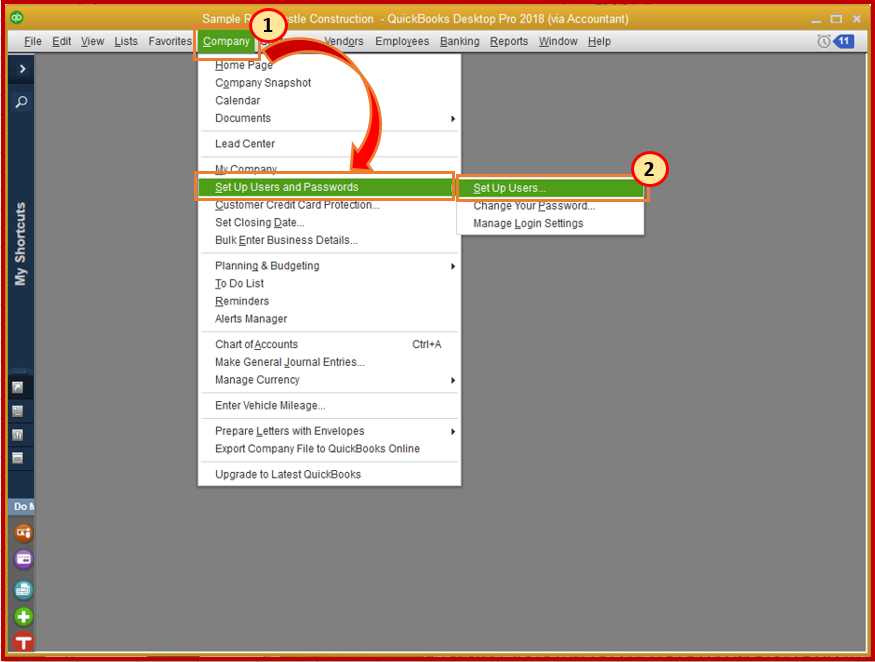Screen dimensions: 875x662
Task: Expand the left shortcuts sidebar arrow
Action: [x=22, y=69]
